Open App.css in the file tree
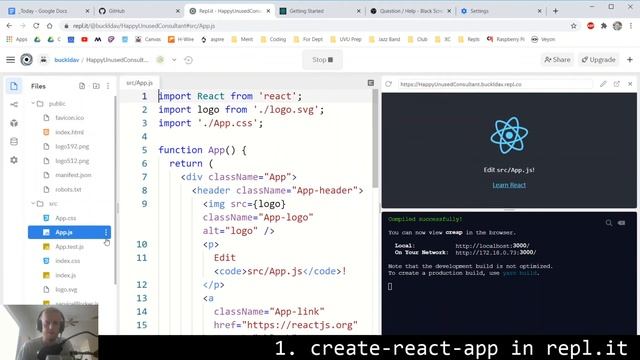This screenshot has height=360, width=640. [x=65, y=218]
